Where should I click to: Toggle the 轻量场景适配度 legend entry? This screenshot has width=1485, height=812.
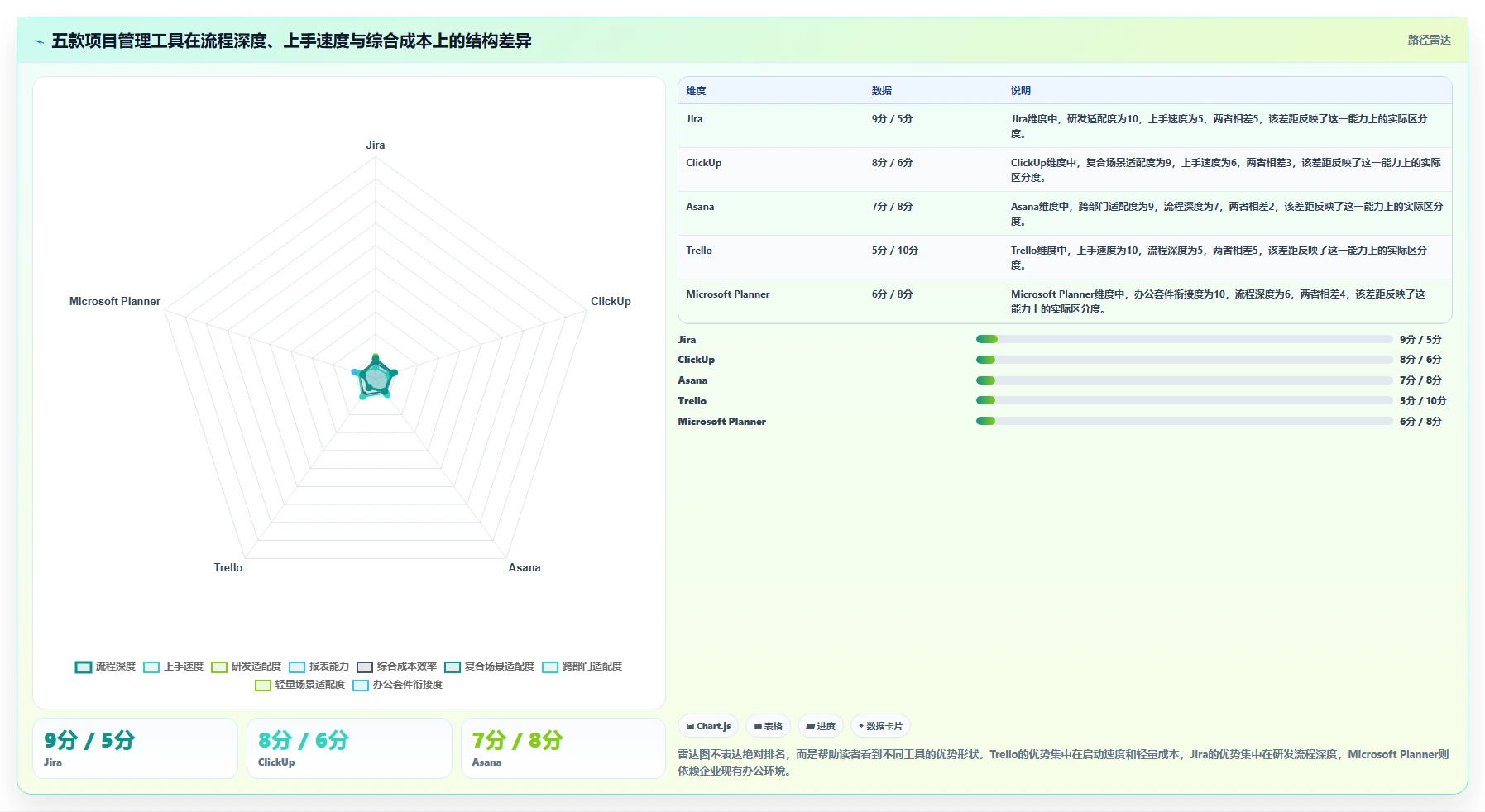point(299,685)
